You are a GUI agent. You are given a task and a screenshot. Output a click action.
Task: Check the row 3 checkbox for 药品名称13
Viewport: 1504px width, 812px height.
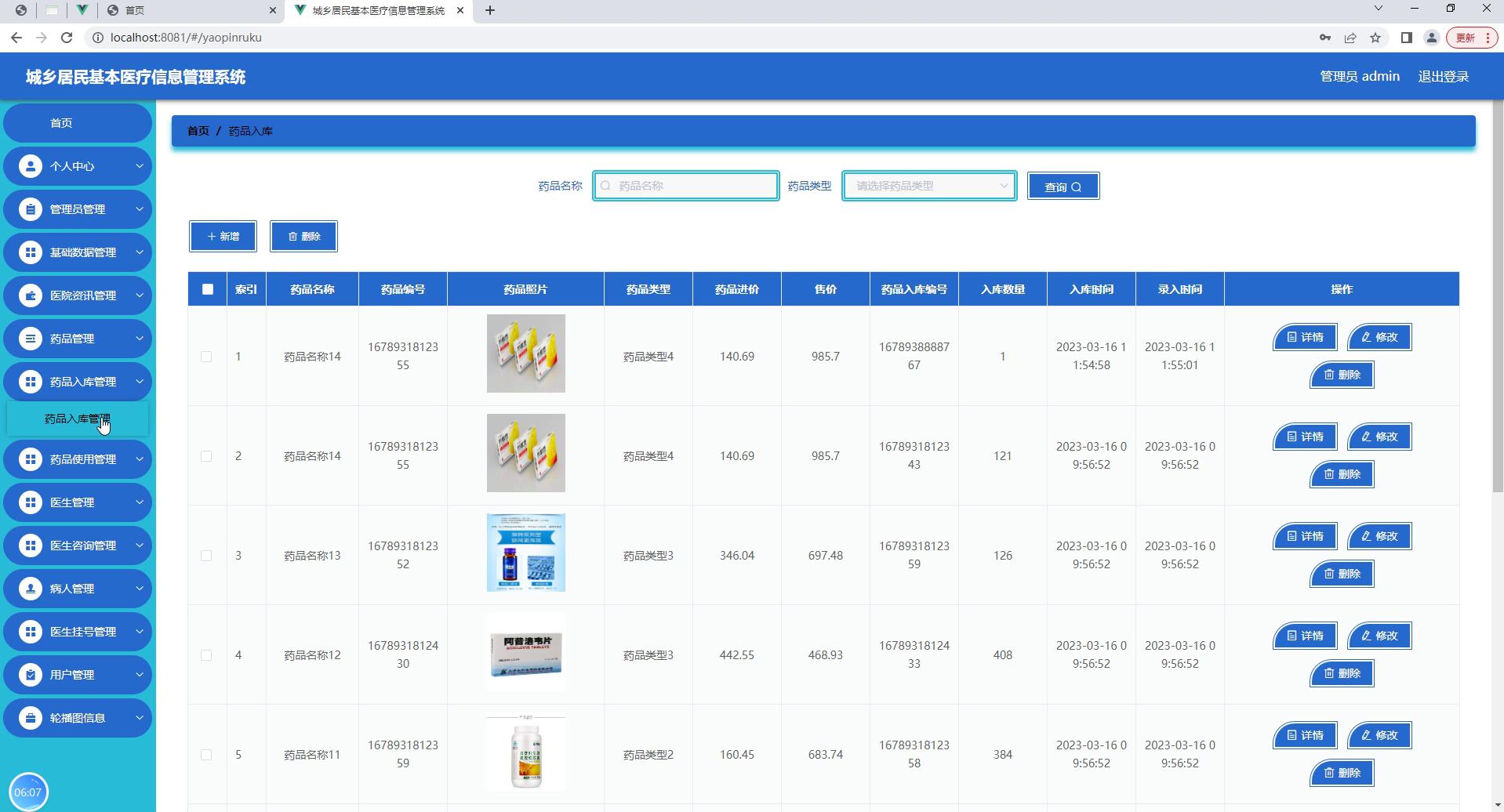(x=206, y=556)
